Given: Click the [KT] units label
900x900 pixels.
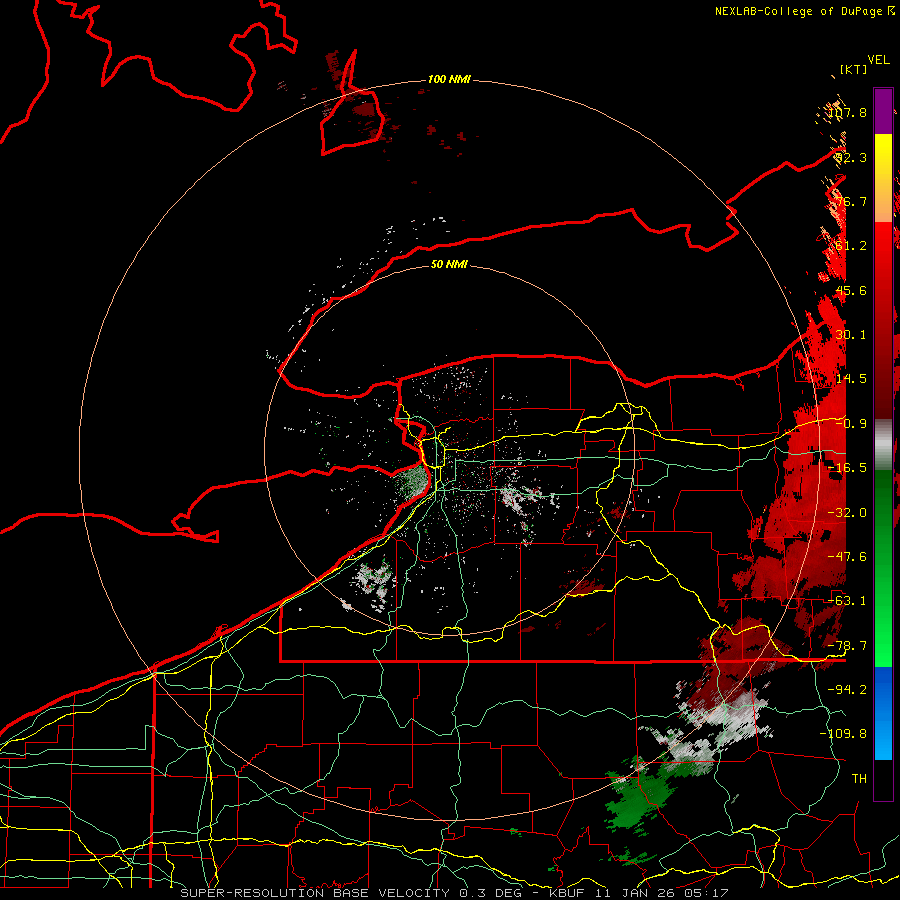Looking at the screenshot, I should [x=854, y=69].
